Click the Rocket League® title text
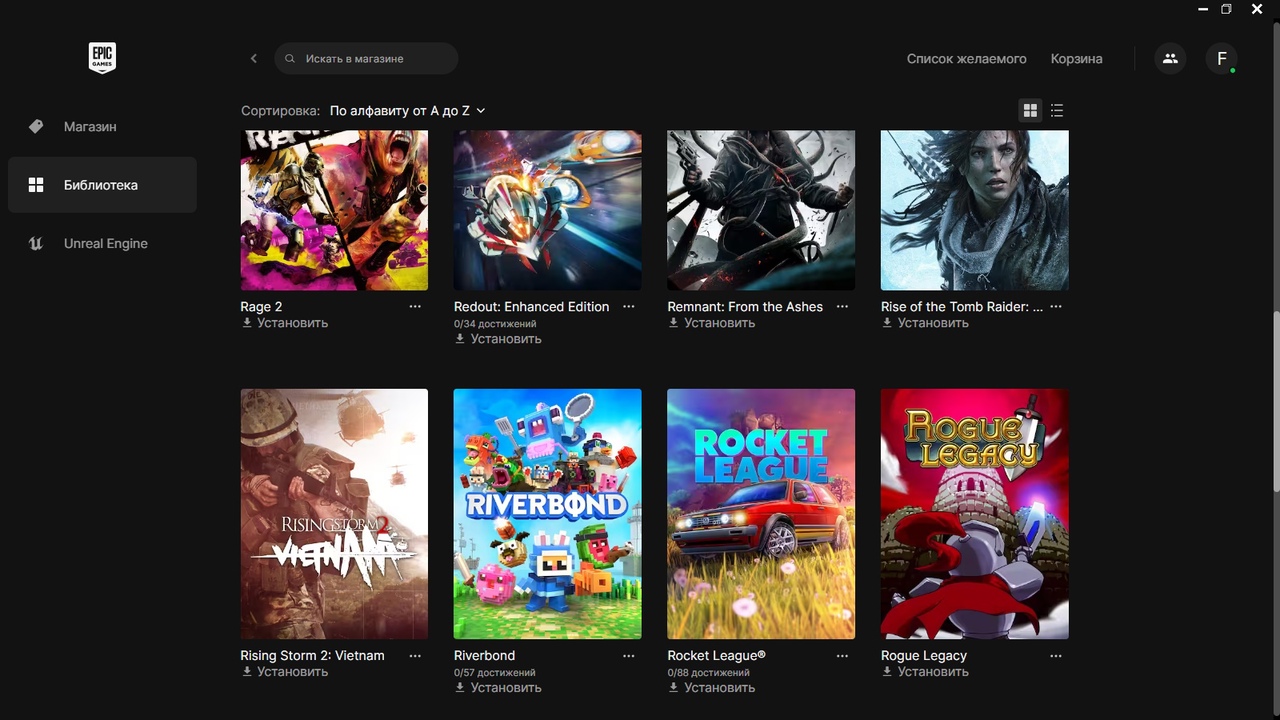The width and height of the screenshot is (1280, 720). pyautogui.click(x=716, y=656)
